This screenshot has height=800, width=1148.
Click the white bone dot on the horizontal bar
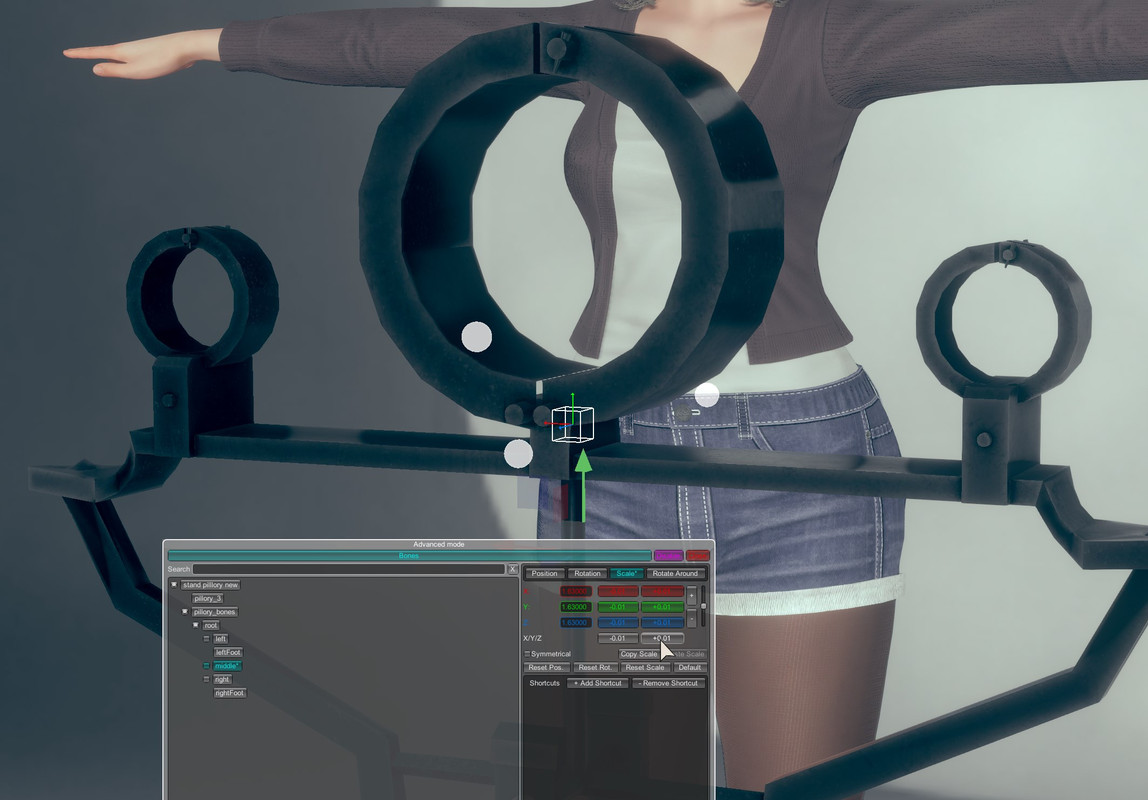point(518,454)
